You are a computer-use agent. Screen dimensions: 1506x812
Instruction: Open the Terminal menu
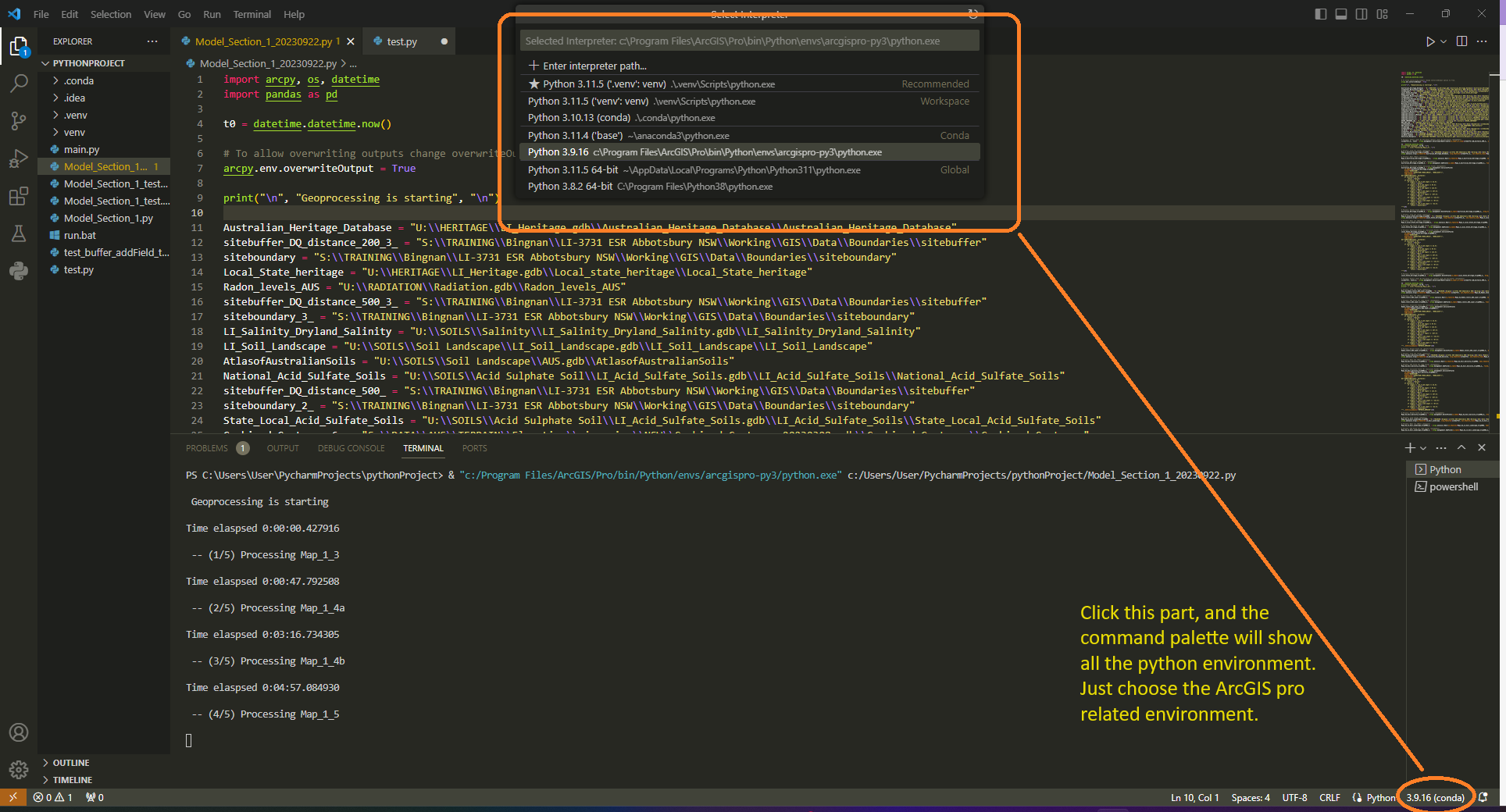coord(252,14)
